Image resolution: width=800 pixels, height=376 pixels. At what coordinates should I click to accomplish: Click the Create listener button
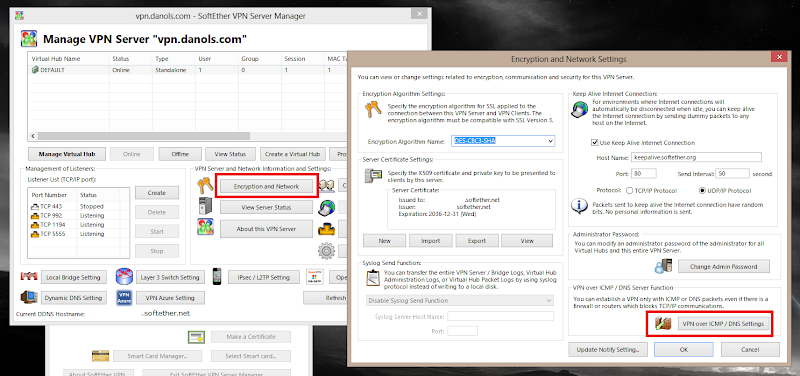point(157,193)
